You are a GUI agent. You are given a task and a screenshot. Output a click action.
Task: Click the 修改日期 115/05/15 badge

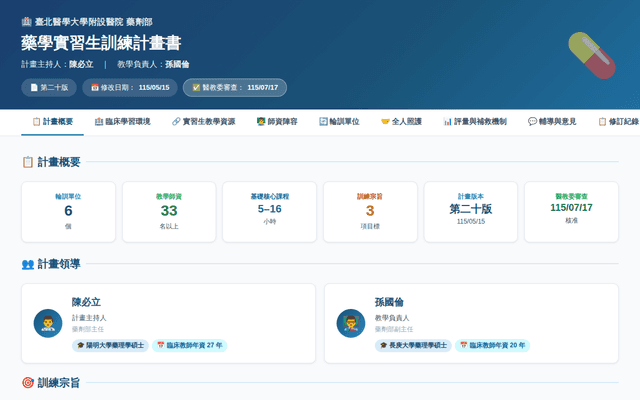130,87
